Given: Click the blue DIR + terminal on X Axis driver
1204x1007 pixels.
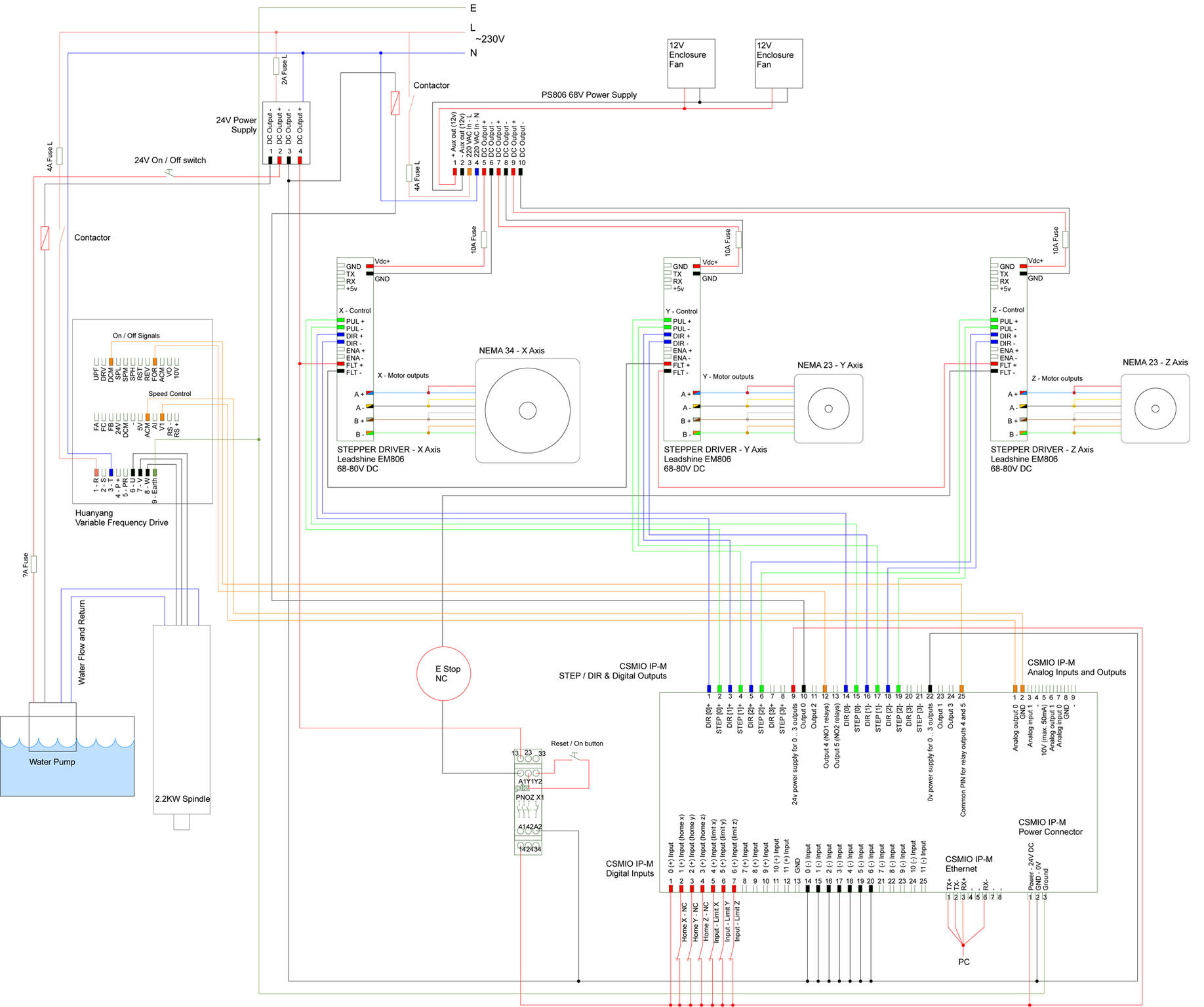Looking at the screenshot, I should click(340, 335).
